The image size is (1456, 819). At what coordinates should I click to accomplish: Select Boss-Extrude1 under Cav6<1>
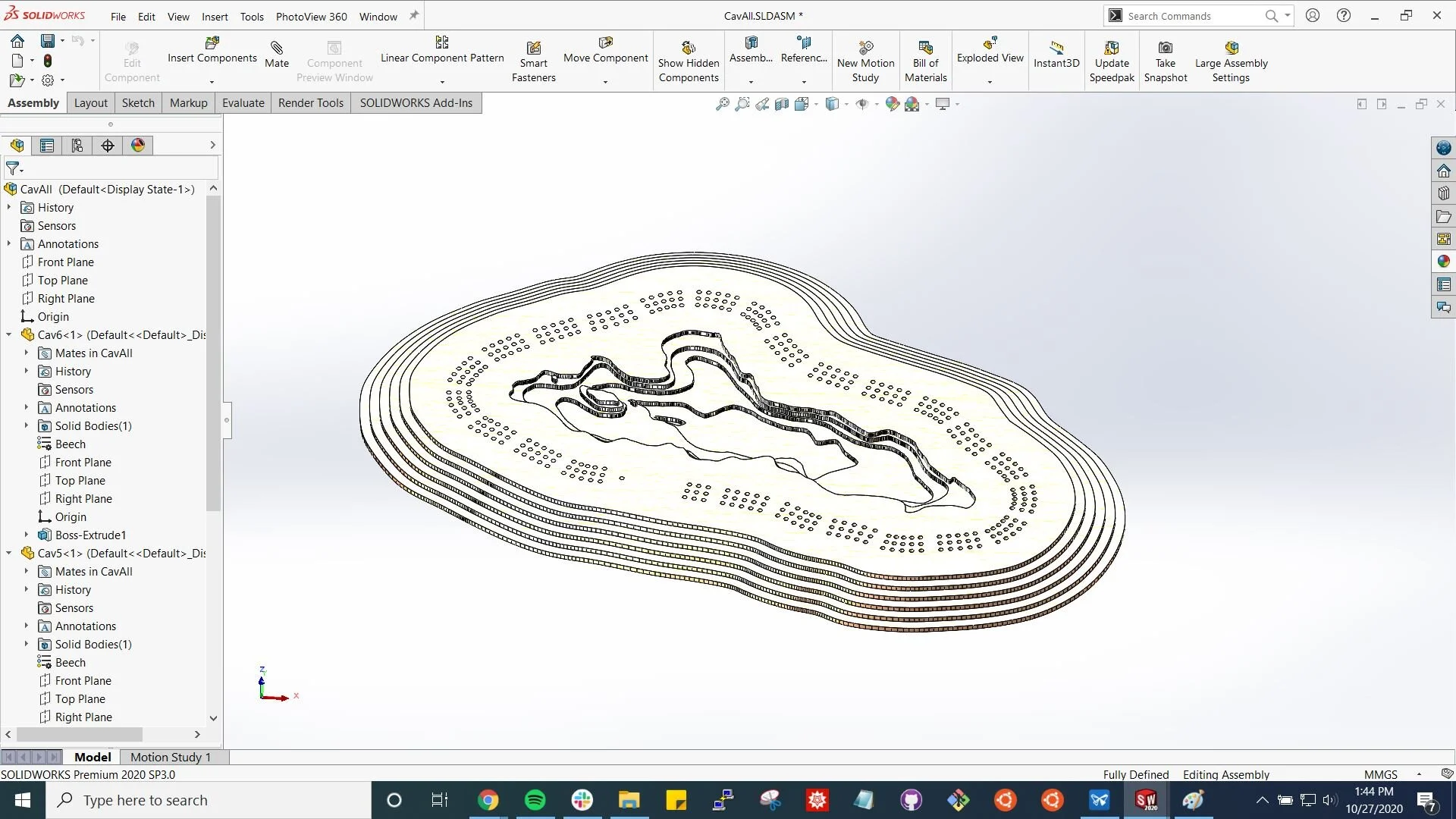pos(90,535)
